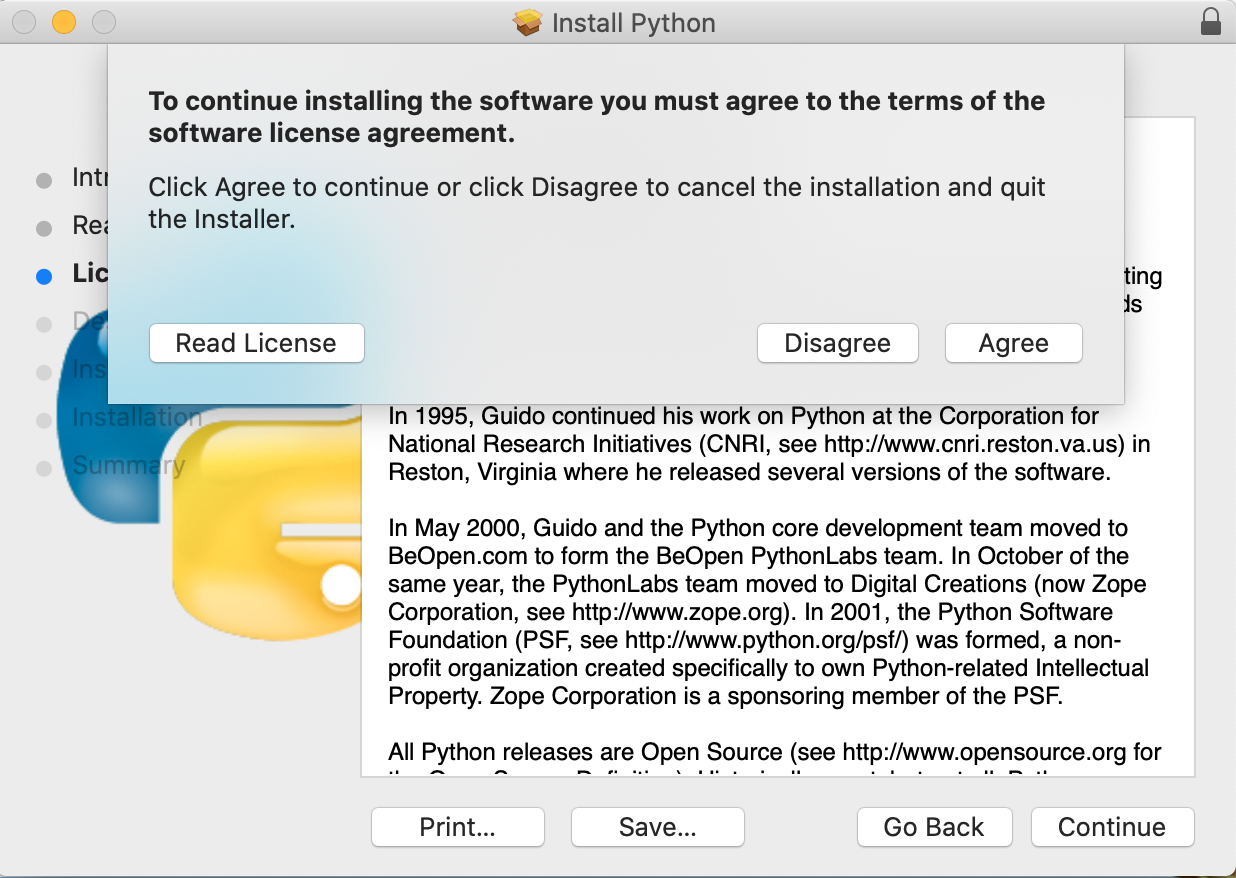Click the 'All Python releases are Open Source' text
The height and width of the screenshot is (878, 1236).
click(586, 751)
